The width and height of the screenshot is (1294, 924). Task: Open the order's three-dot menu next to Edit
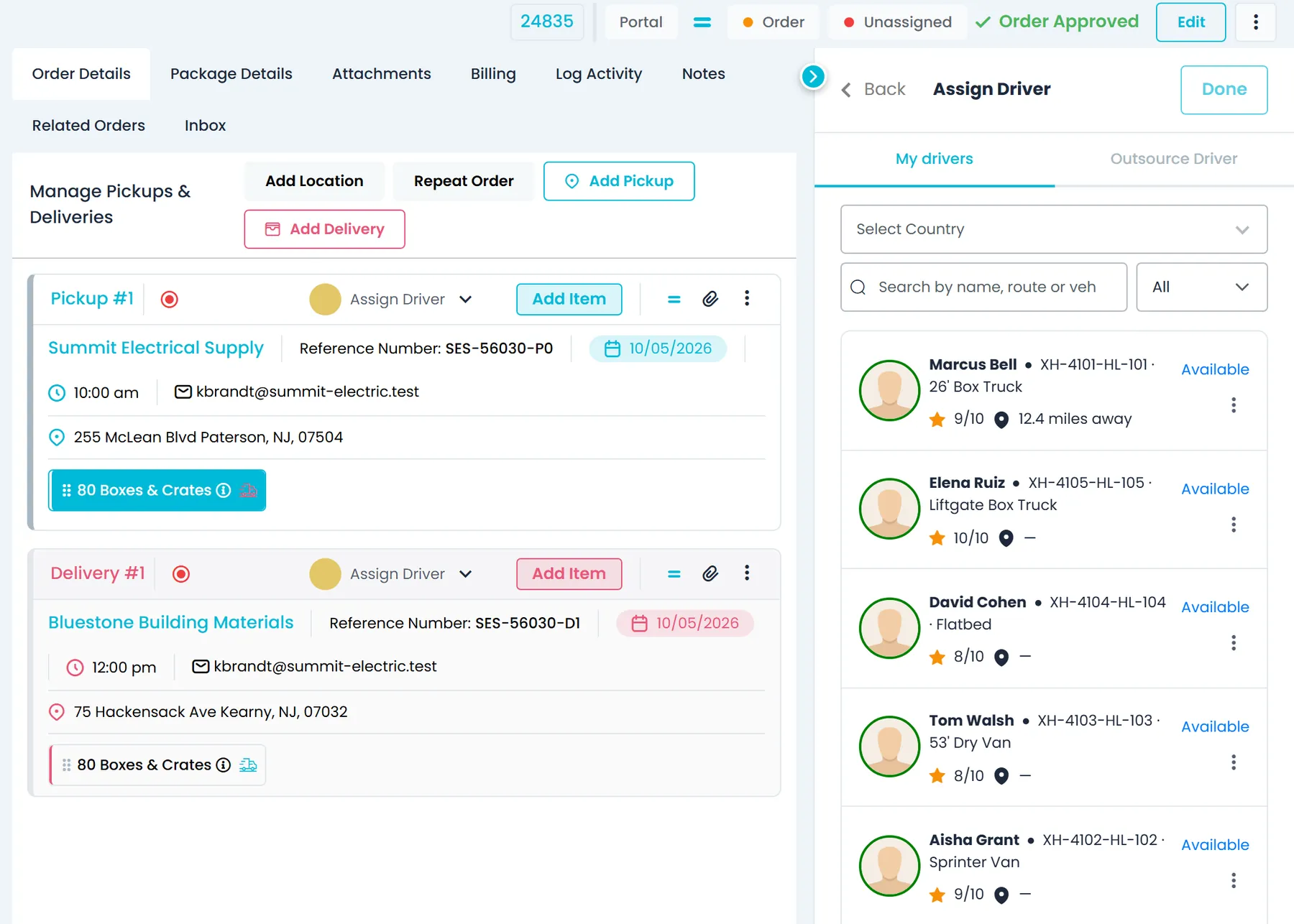tap(1256, 22)
